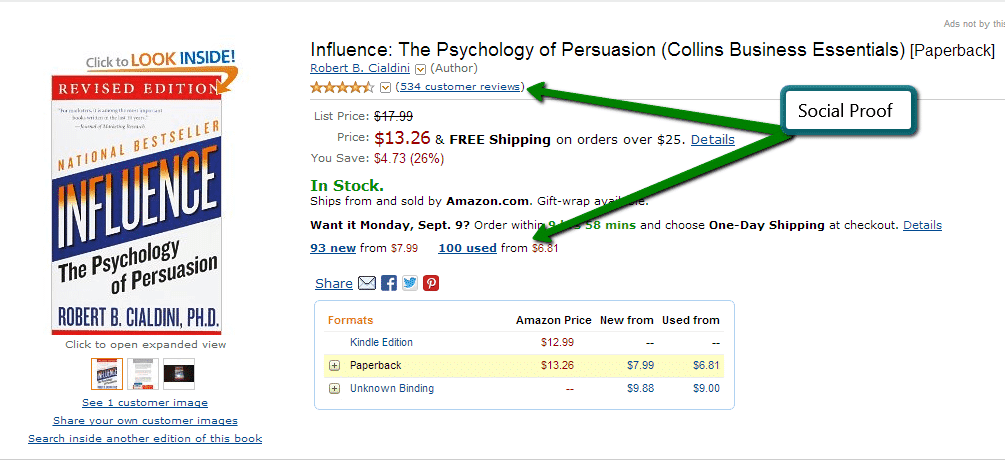Pin the book on Pinterest
Screen dimensions: 1005x461
coord(431,283)
